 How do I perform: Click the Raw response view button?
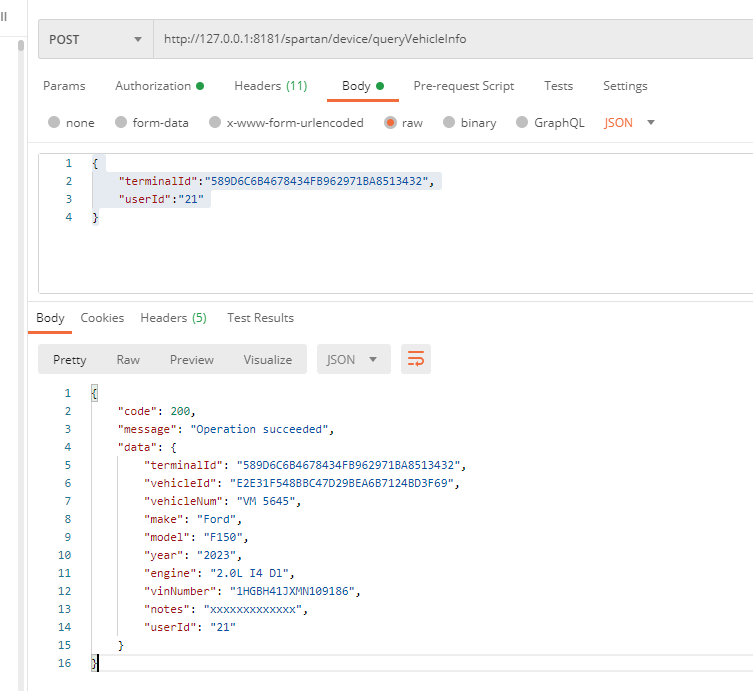coord(128,360)
